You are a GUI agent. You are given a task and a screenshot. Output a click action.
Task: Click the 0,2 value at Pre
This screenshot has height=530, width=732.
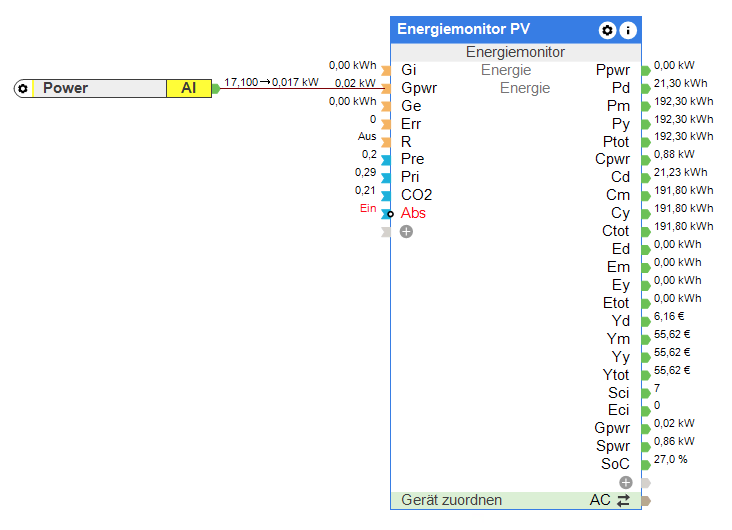pyautogui.click(x=369, y=155)
